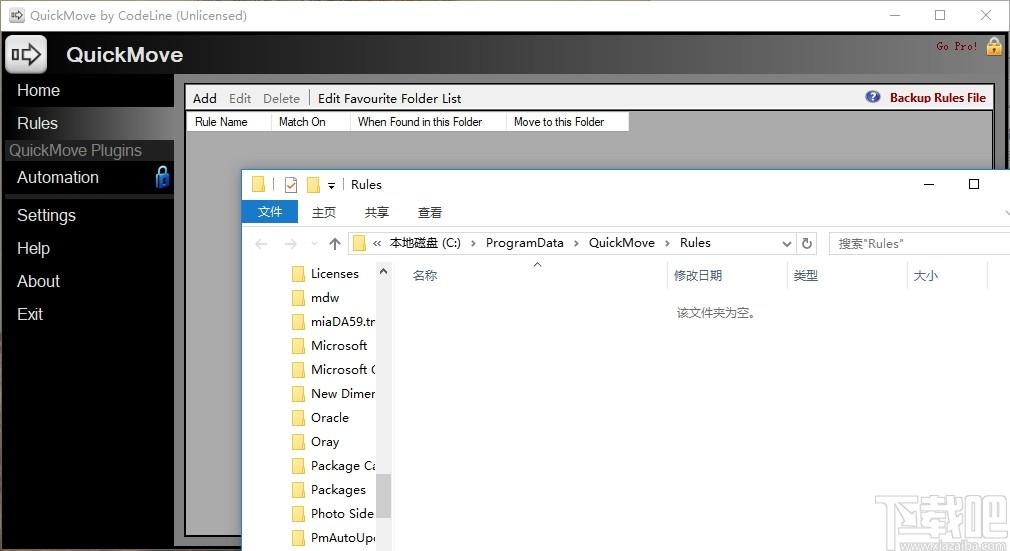1010x551 pixels.
Task: Go forward in Explorer navigation
Action: [x=291, y=244]
